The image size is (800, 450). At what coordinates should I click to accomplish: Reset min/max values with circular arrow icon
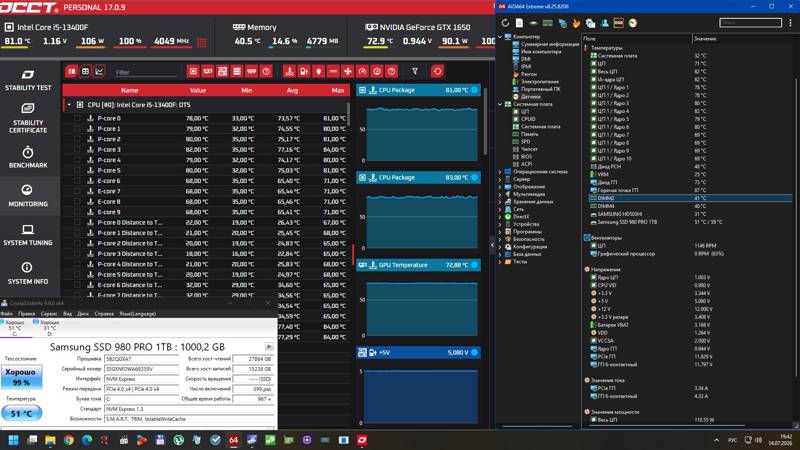[x=437, y=71]
